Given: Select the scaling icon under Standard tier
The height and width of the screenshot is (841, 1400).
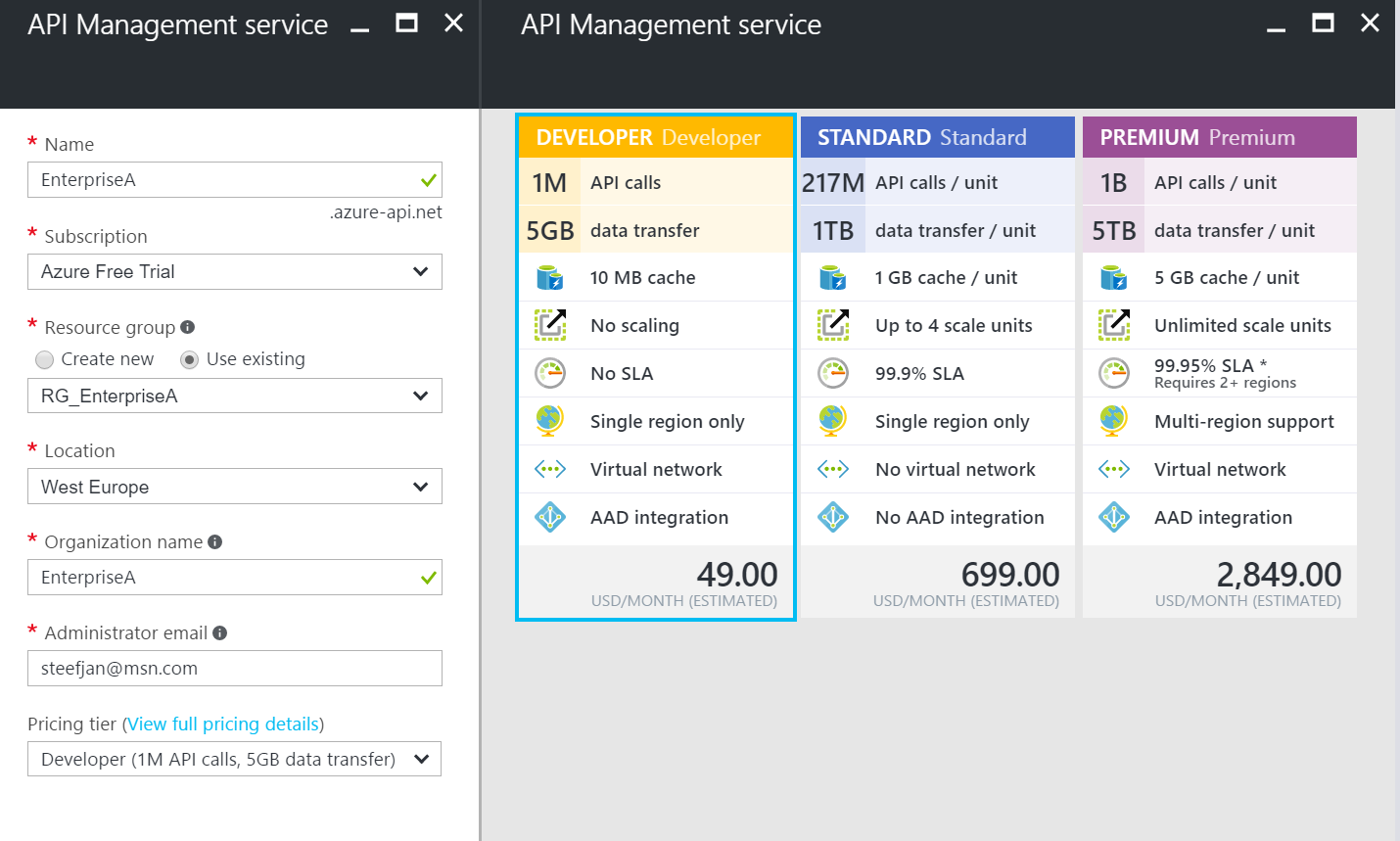Looking at the screenshot, I should point(833,324).
